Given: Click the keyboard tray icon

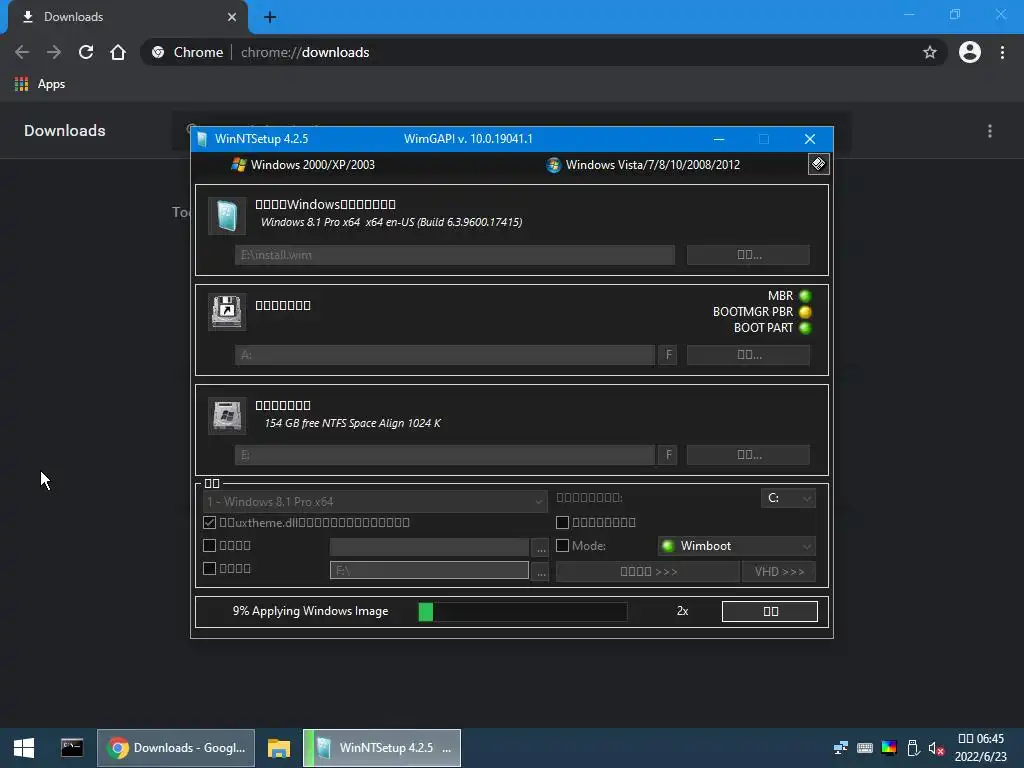Looking at the screenshot, I should (865, 748).
